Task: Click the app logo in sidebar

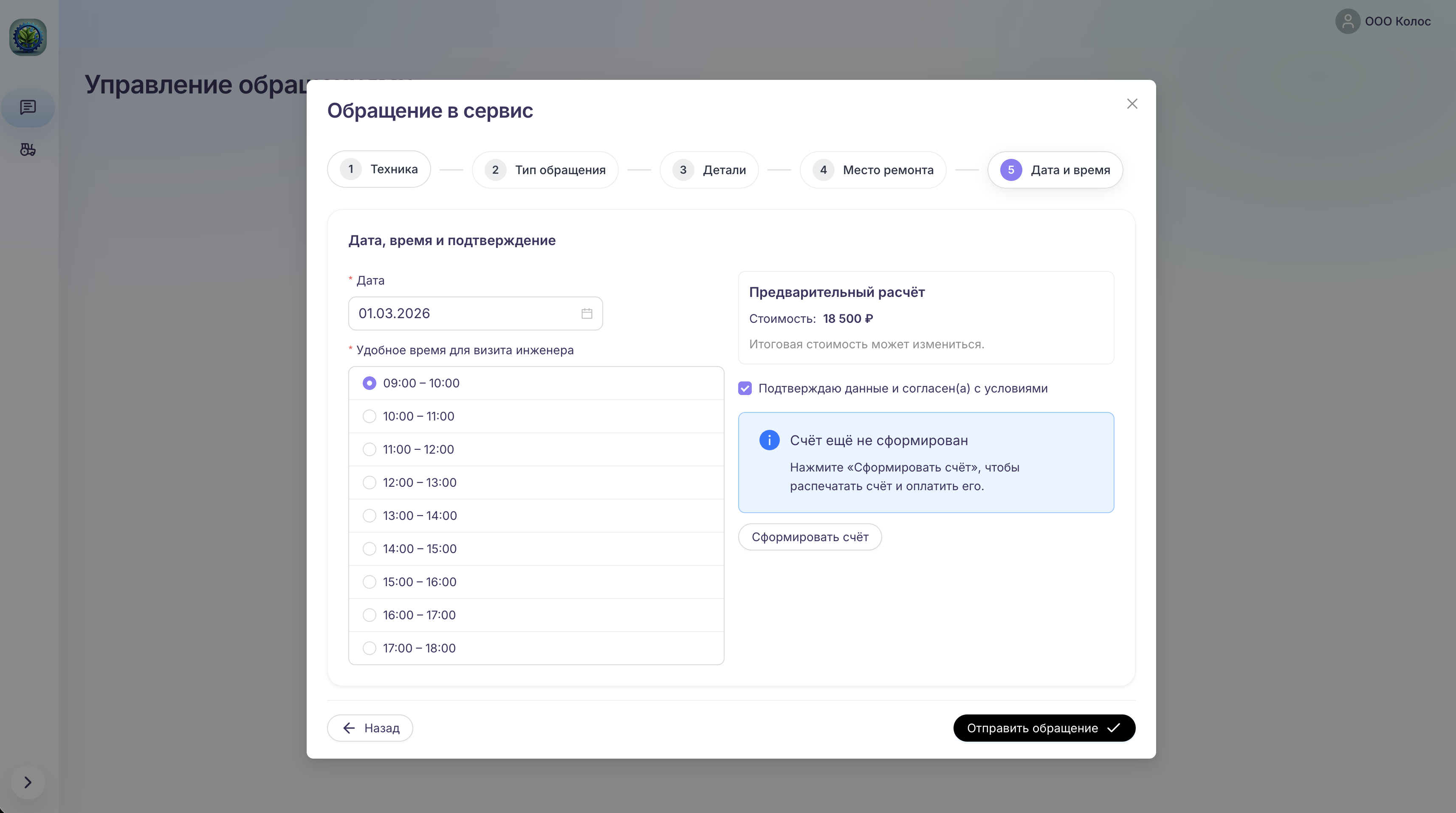Action: coord(28,37)
